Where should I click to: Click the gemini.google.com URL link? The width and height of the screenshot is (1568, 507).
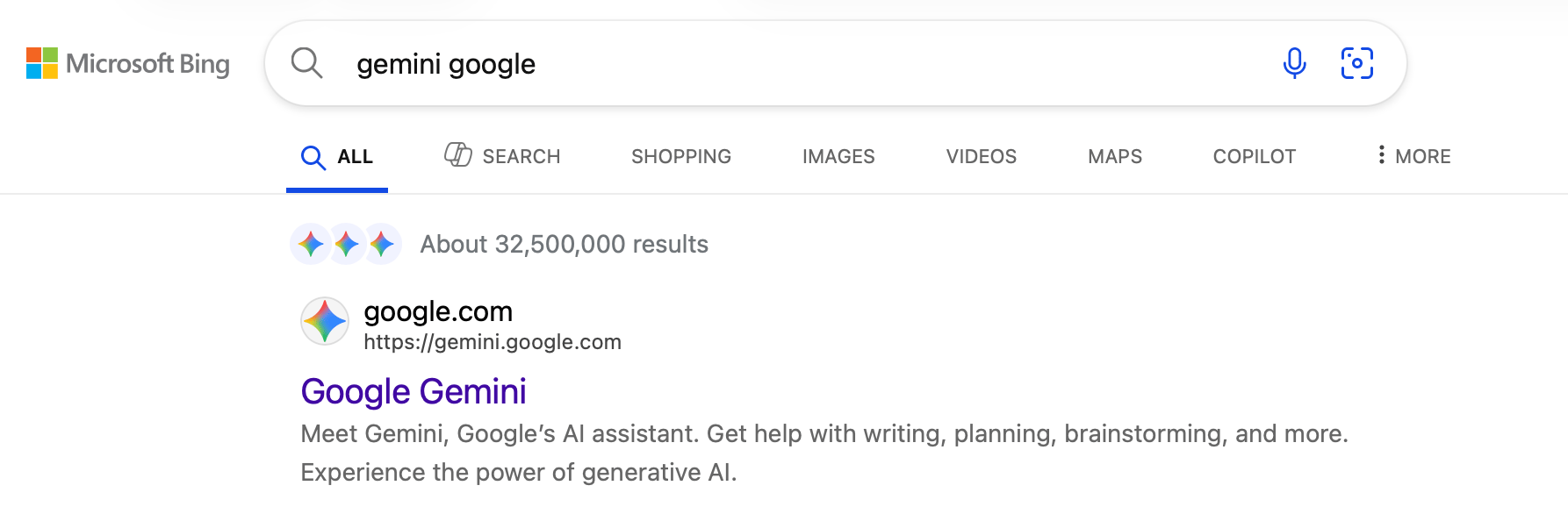(x=492, y=342)
